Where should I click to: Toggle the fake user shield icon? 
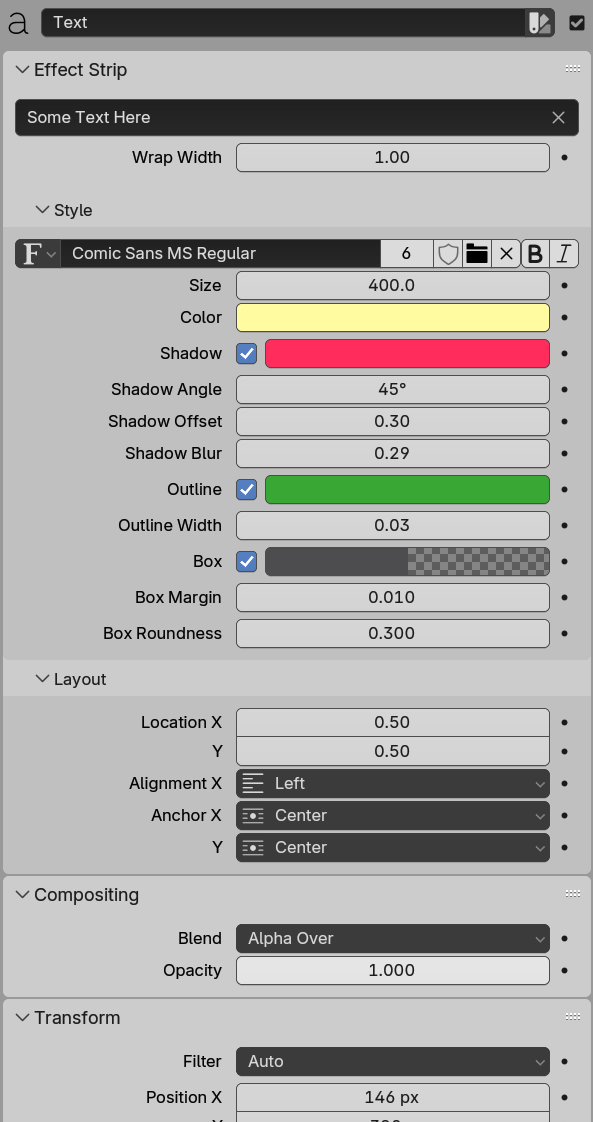point(448,253)
